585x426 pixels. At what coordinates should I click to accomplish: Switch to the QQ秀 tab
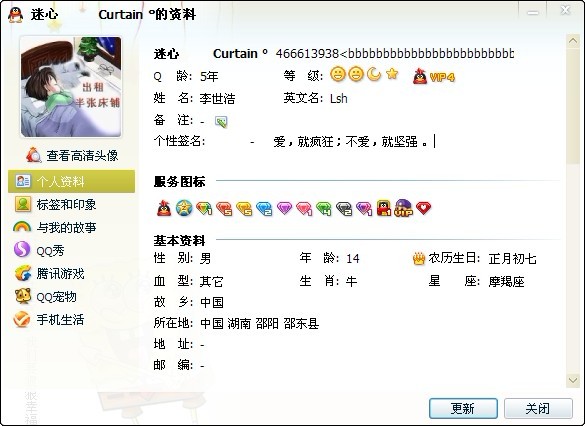click(71, 250)
